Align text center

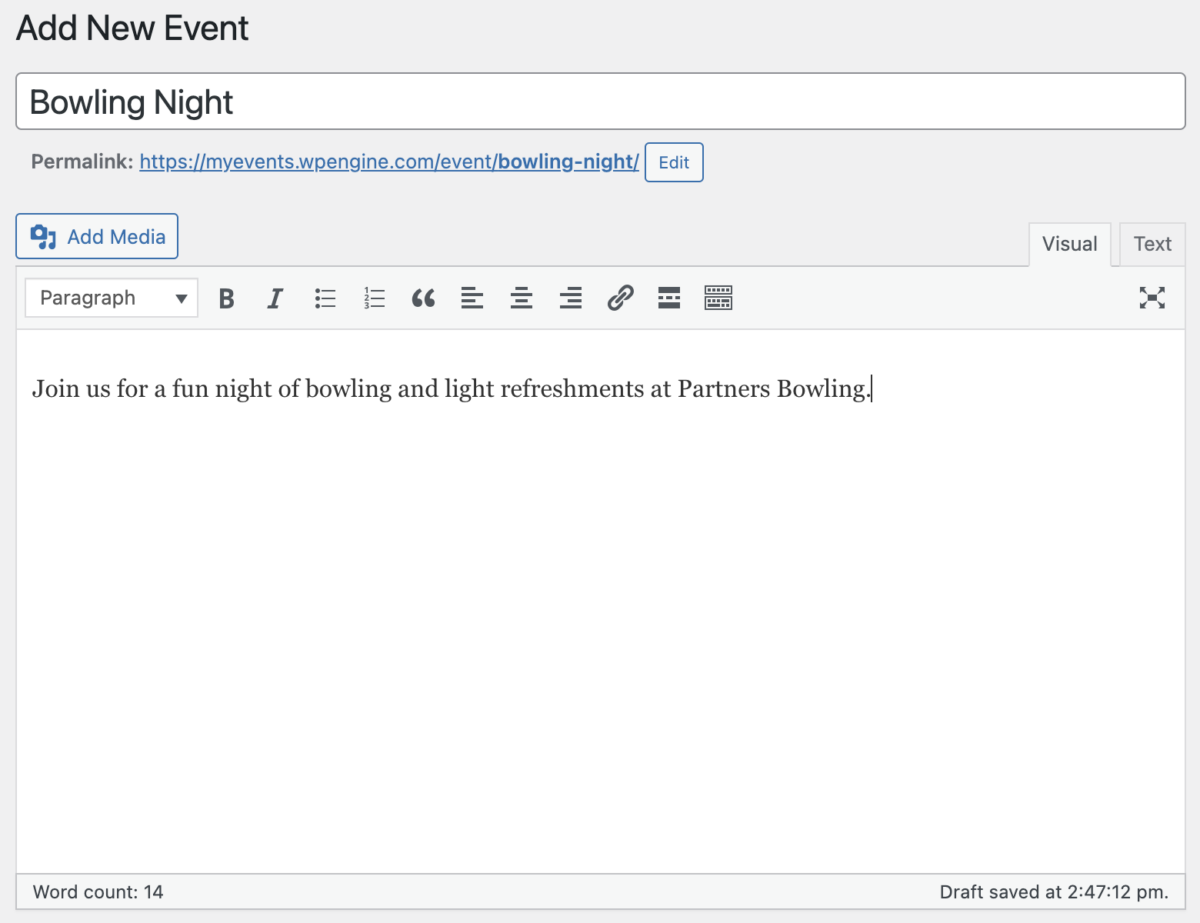click(521, 298)
